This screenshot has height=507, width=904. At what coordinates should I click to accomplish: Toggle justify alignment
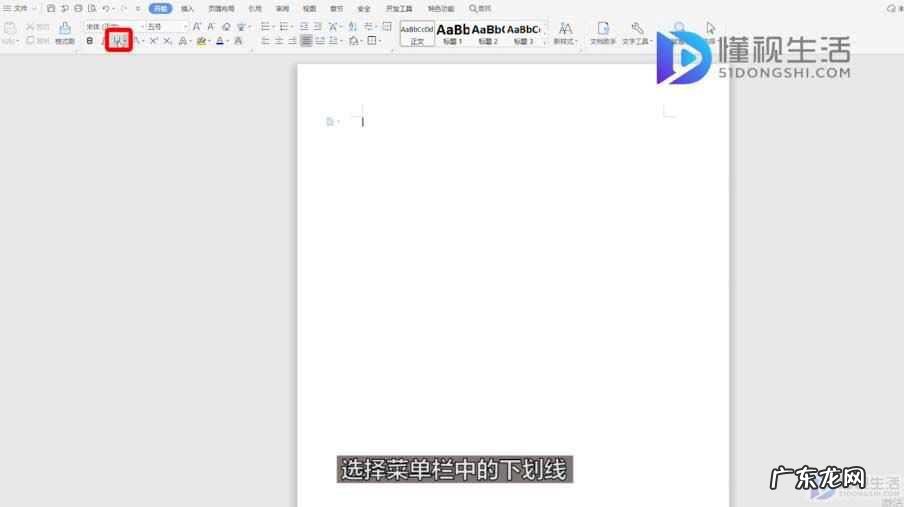(x=306, y=41)
